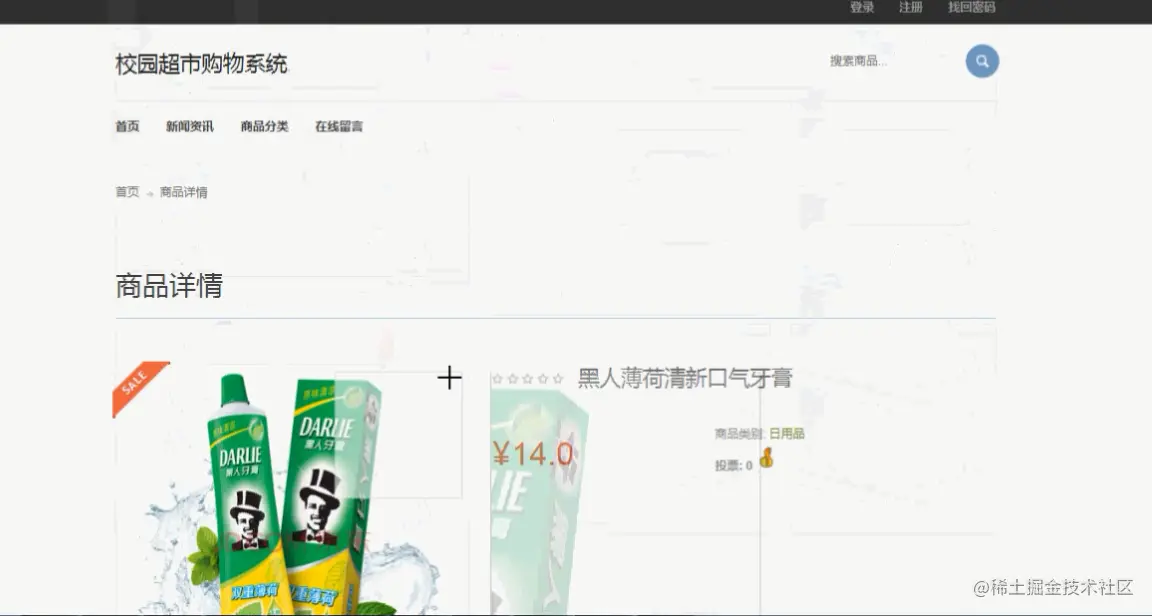Open the 注册 register link
This screenshot has height=616, width=1152.
click(x=910, y=7)
